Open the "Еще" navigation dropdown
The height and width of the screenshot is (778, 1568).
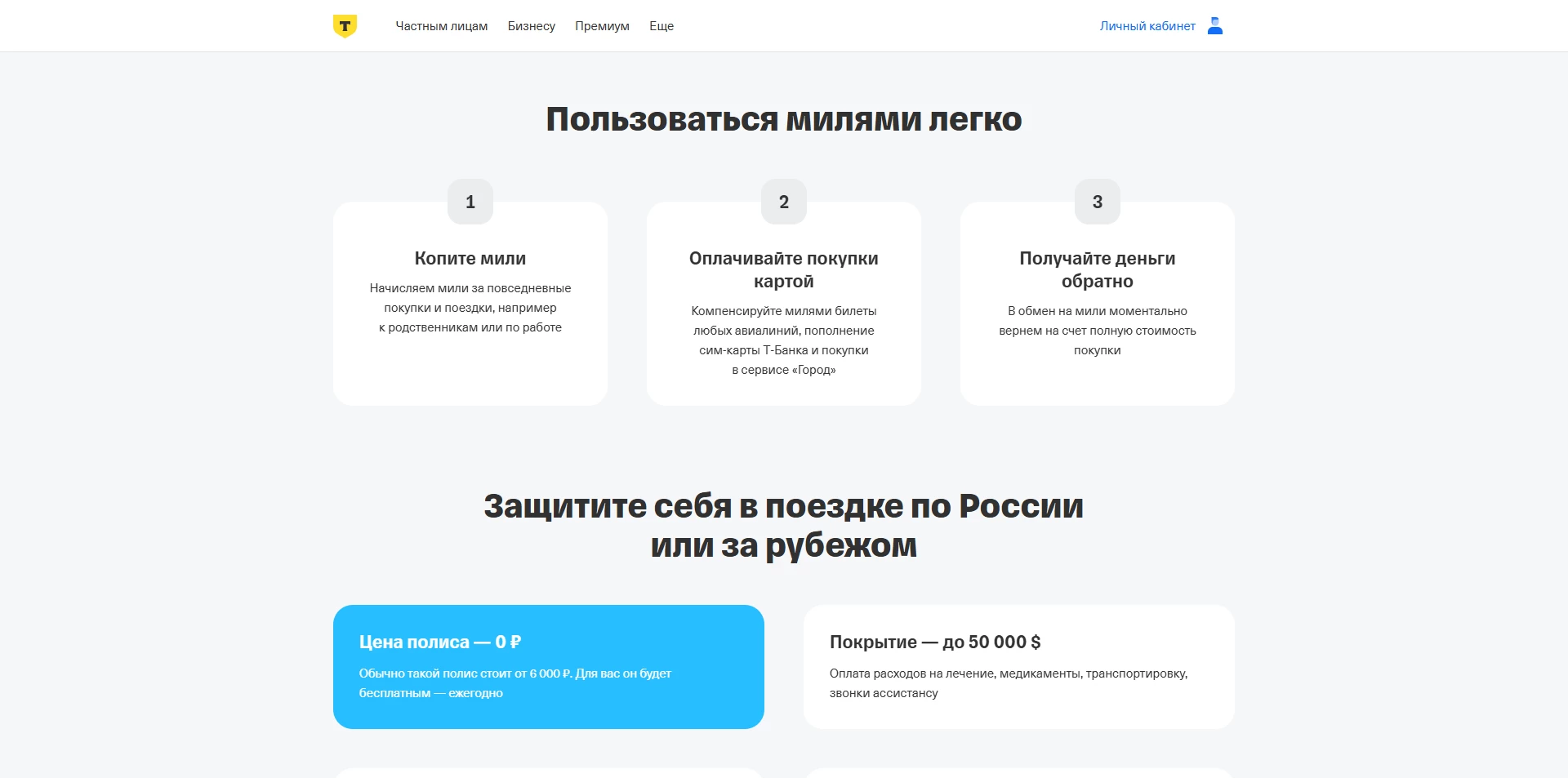coord(661,26)
